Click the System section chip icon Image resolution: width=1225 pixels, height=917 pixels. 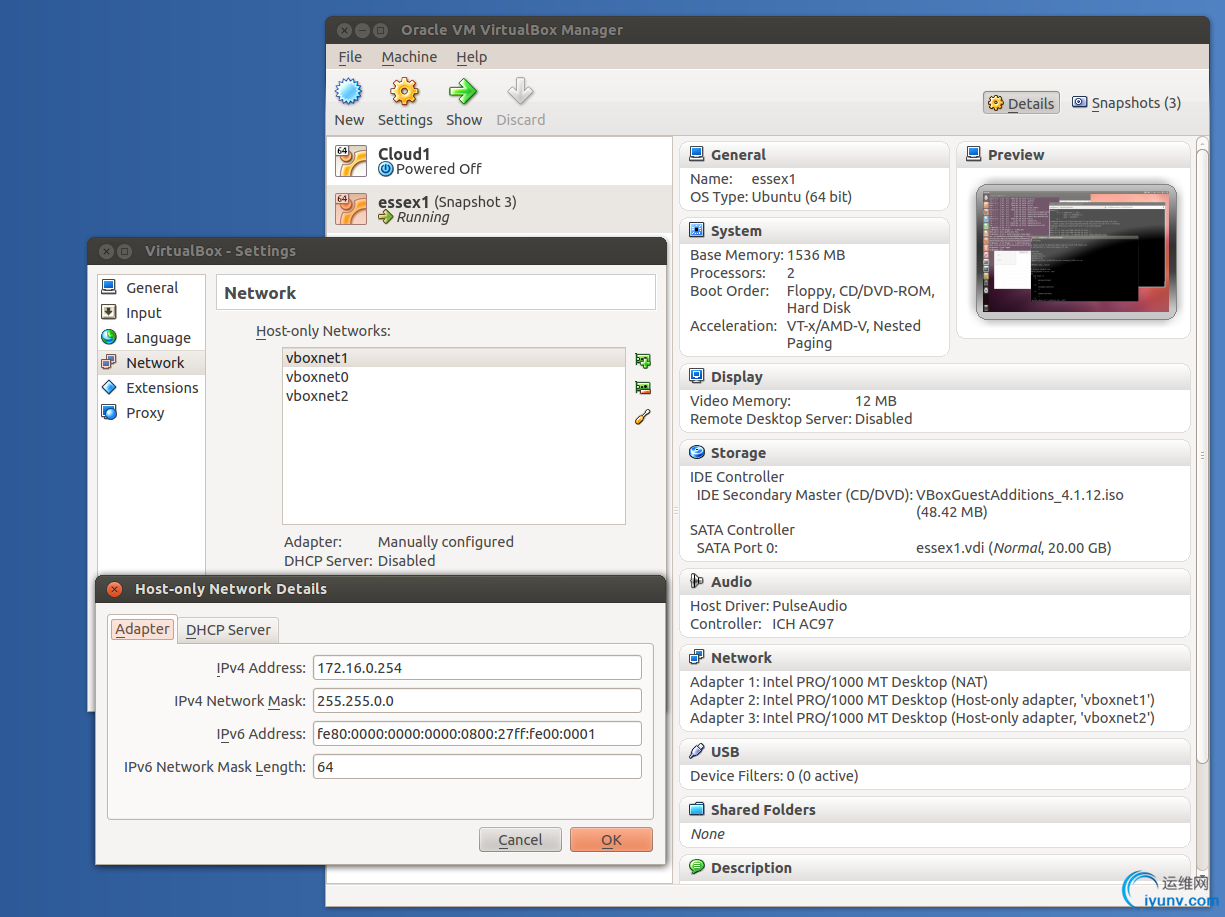pos(697,231)
